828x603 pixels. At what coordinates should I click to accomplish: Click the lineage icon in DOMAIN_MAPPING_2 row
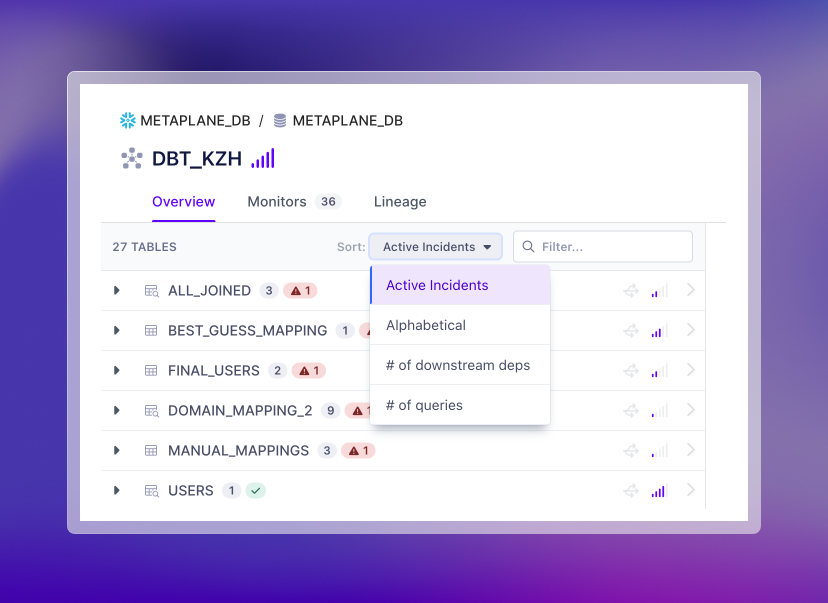point(631,410)
